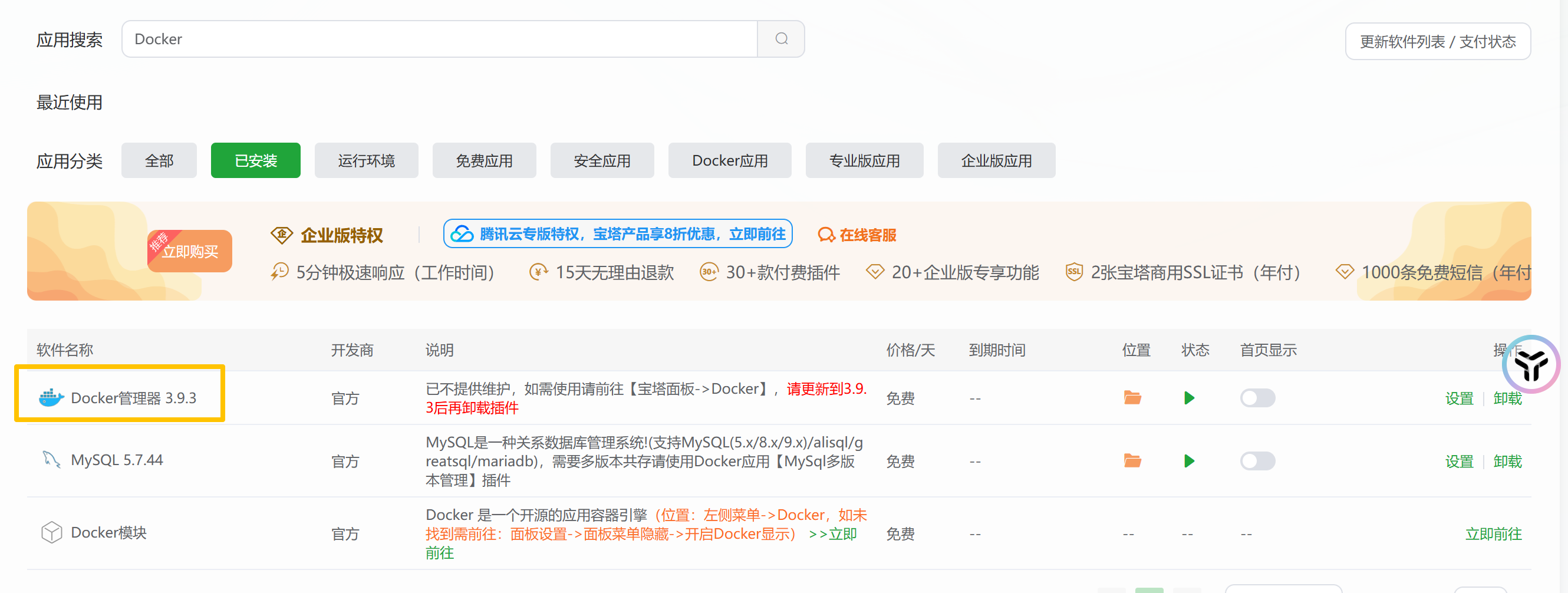The width and height of the screenshot is (1568, 593).
Task: Click the 立即购买 button
Action: pos(190,251)
